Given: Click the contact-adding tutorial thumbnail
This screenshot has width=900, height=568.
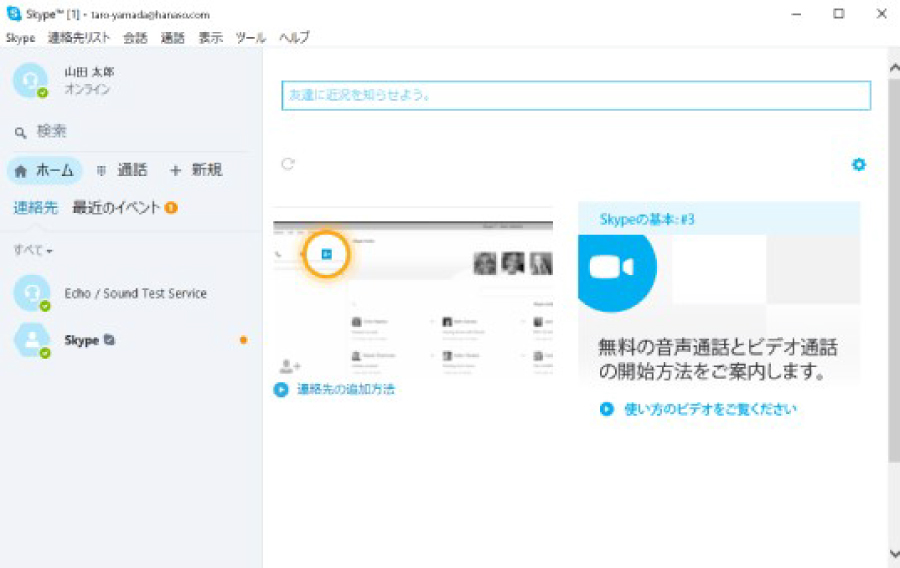Looking at the screenshot, I should (413, 298).
